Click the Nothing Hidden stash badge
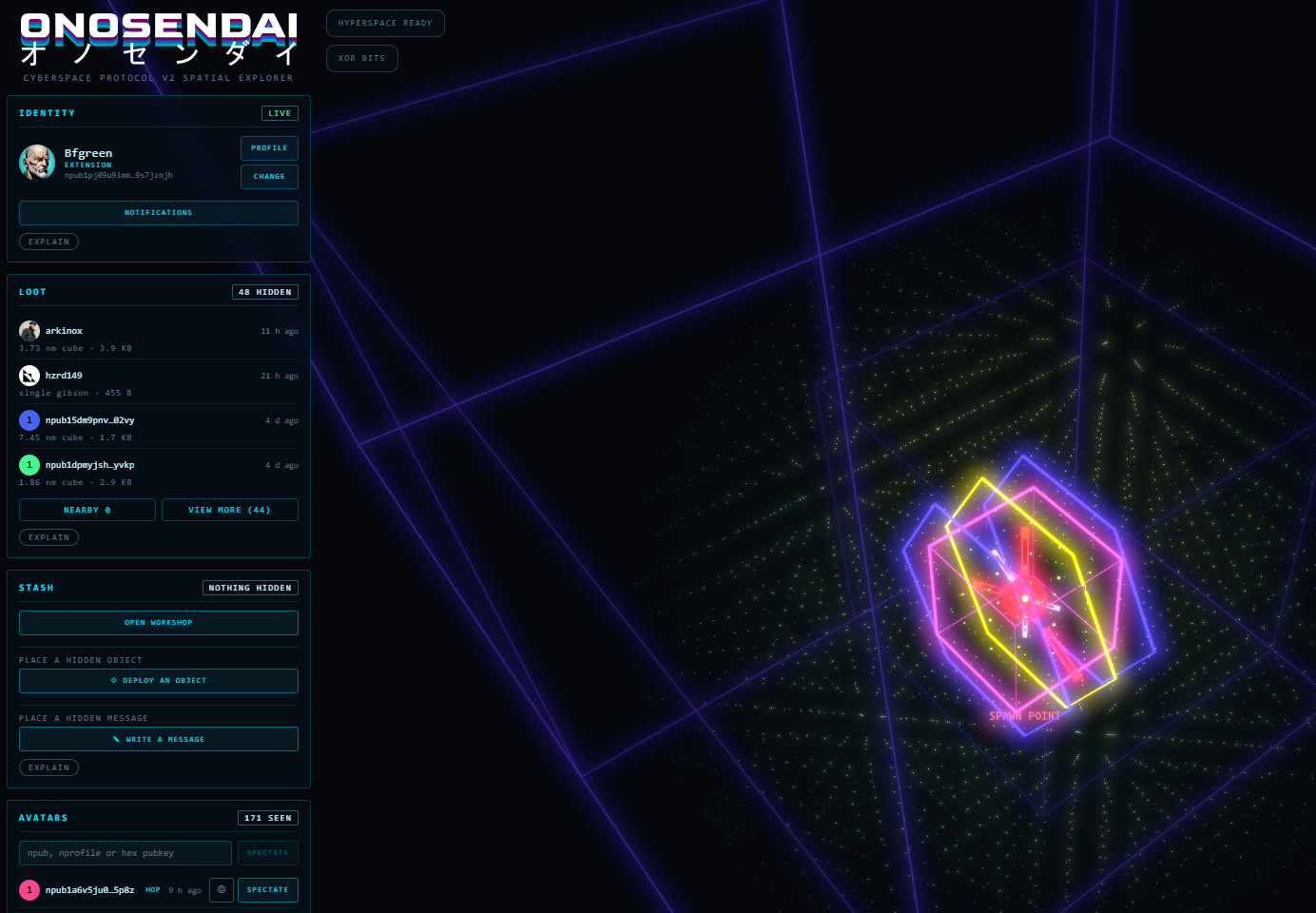Image resolution: width=1316 pixels, height=913 pixels. pos(250,588)
